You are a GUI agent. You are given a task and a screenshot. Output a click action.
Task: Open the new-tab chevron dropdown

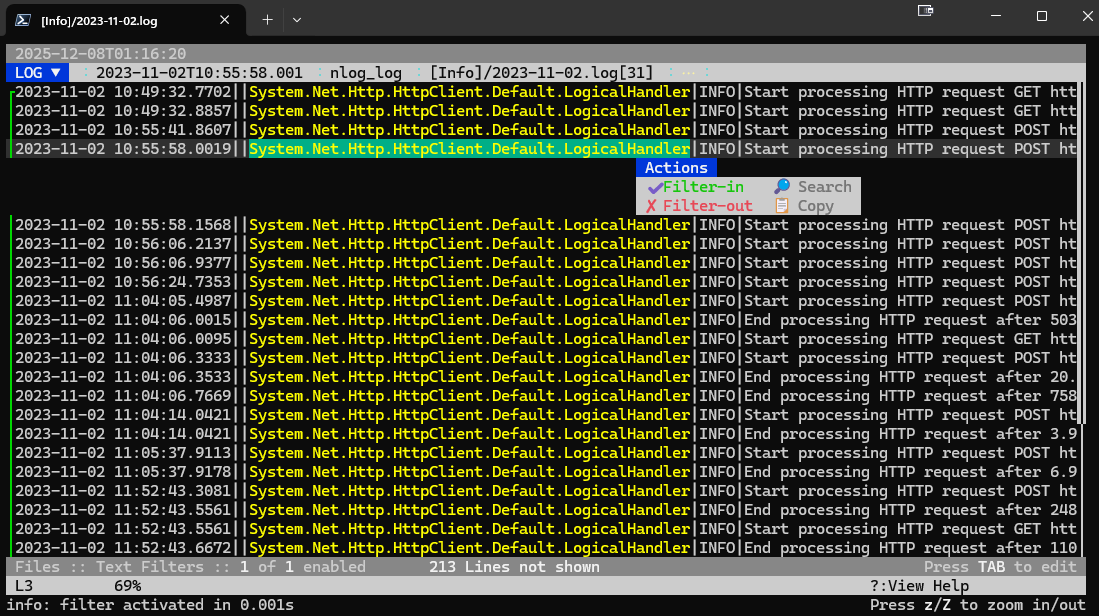pyautogui.click(x=297, y=20)
